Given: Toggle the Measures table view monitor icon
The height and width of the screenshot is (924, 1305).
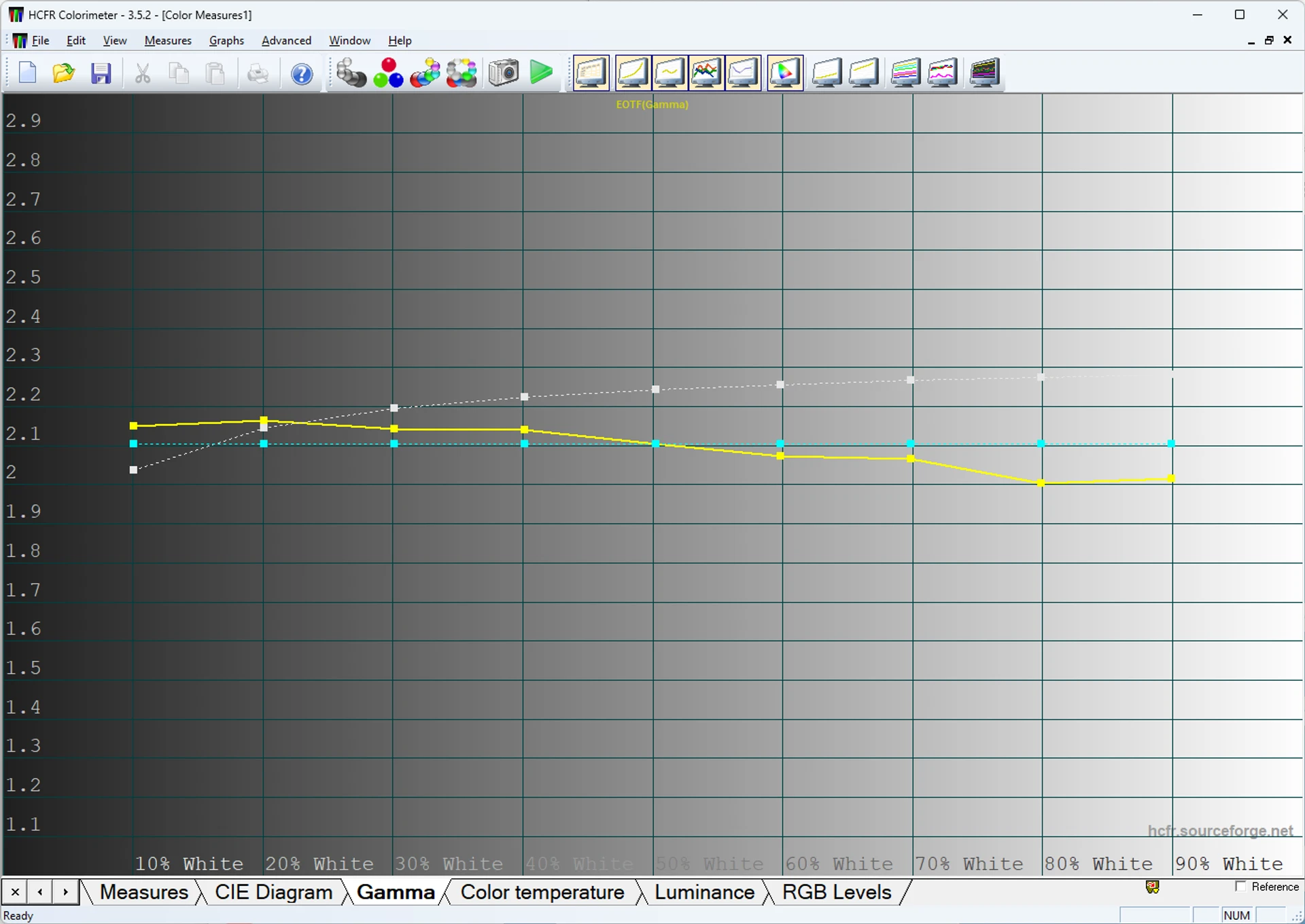Looking at the screenshot, I should (591, 73).
